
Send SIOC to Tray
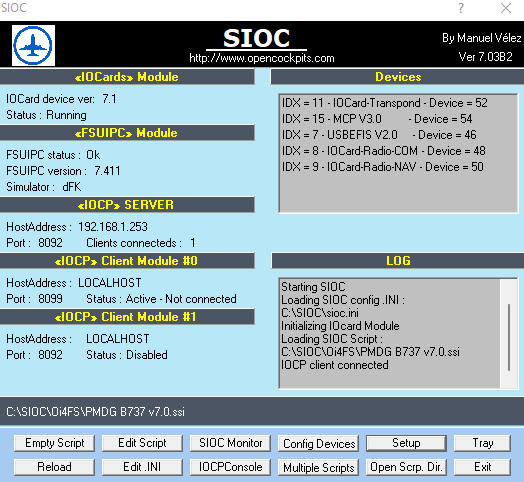tap(483, 443)
